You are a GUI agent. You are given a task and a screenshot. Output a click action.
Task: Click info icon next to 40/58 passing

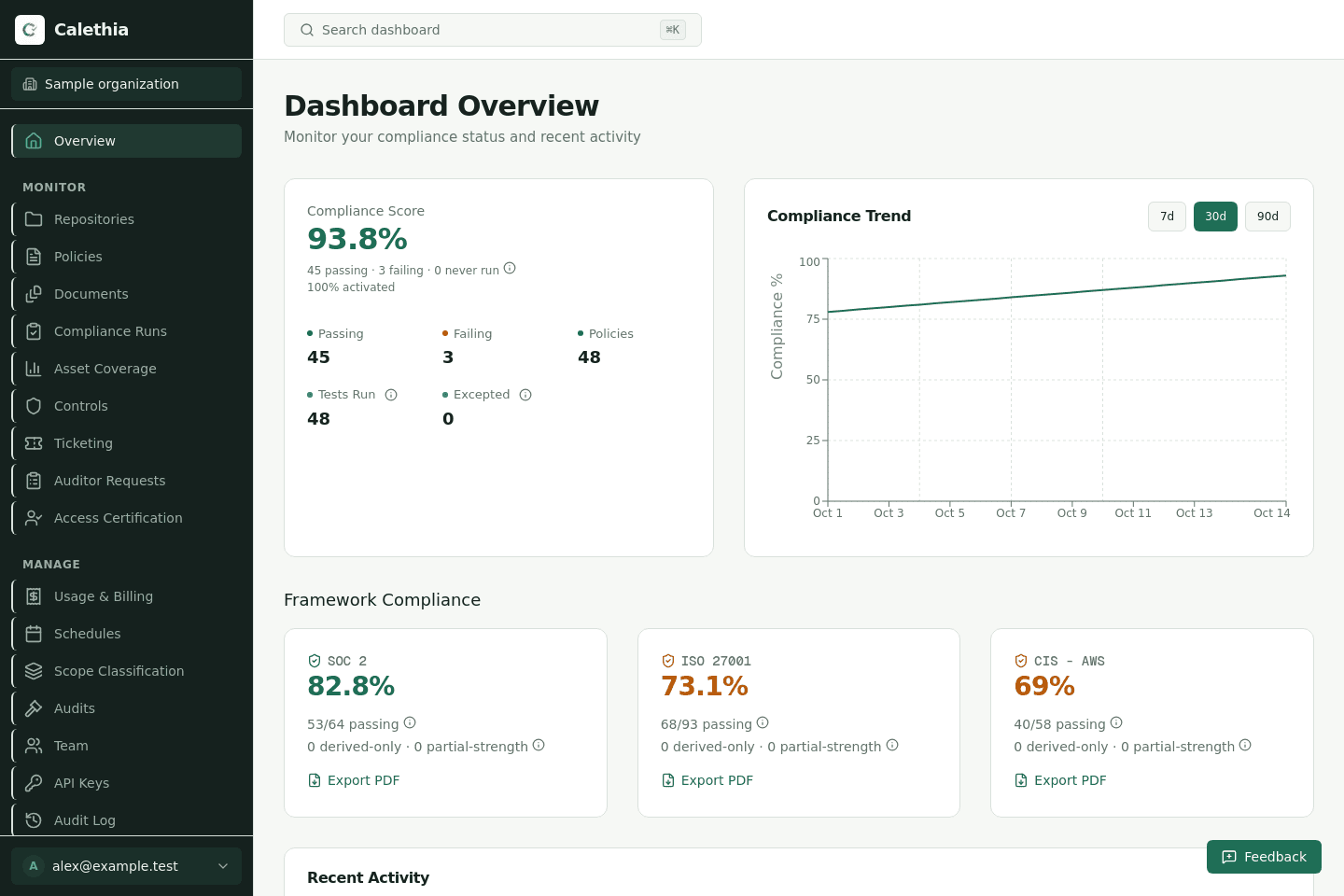pos(1116,722)
